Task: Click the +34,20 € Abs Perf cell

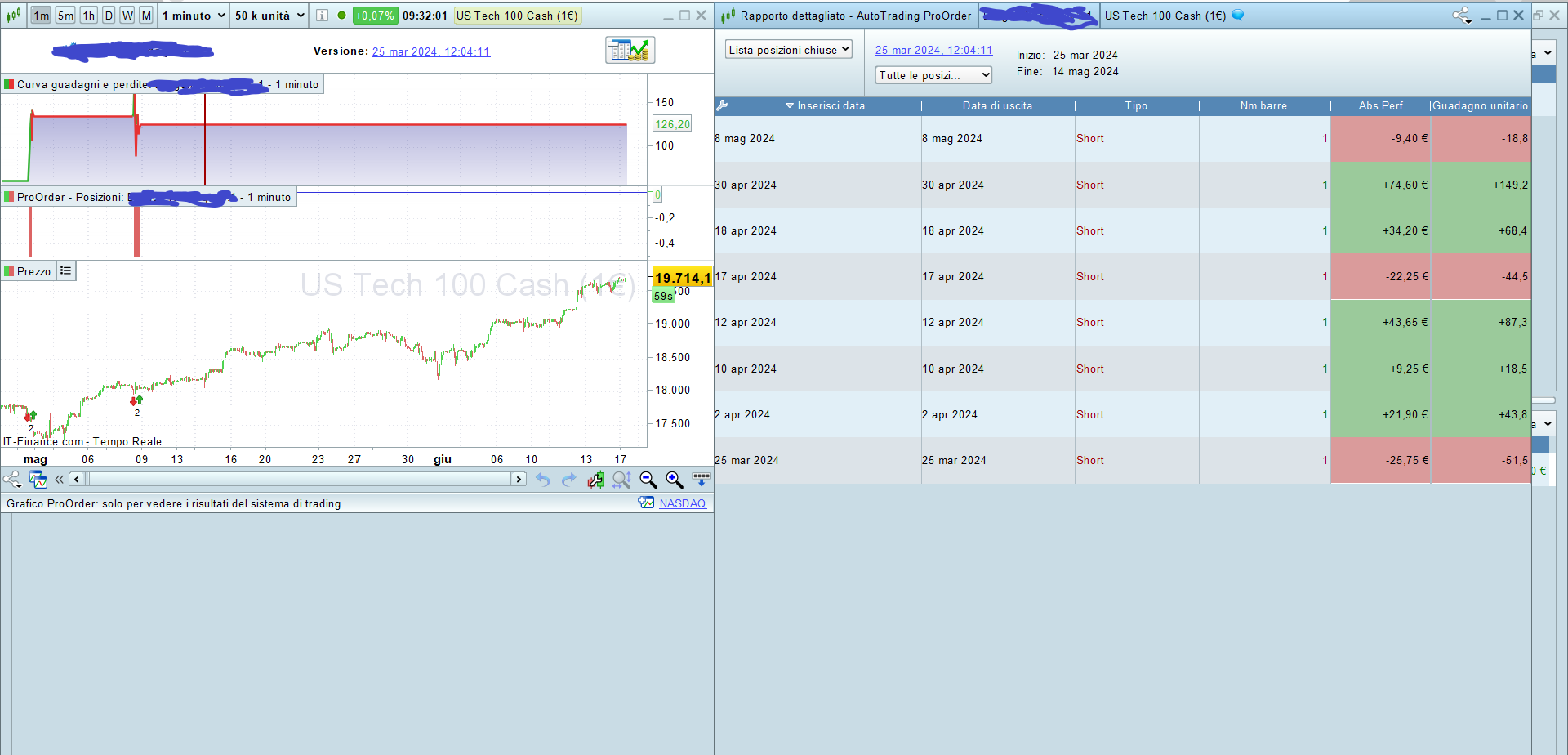Action: (x=1381, y=230)
